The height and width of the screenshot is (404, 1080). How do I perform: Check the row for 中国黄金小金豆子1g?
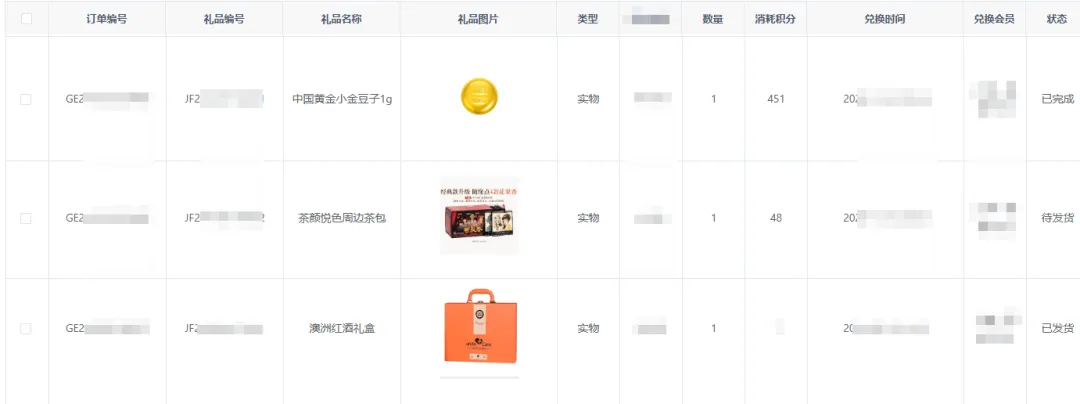point(26,99)
